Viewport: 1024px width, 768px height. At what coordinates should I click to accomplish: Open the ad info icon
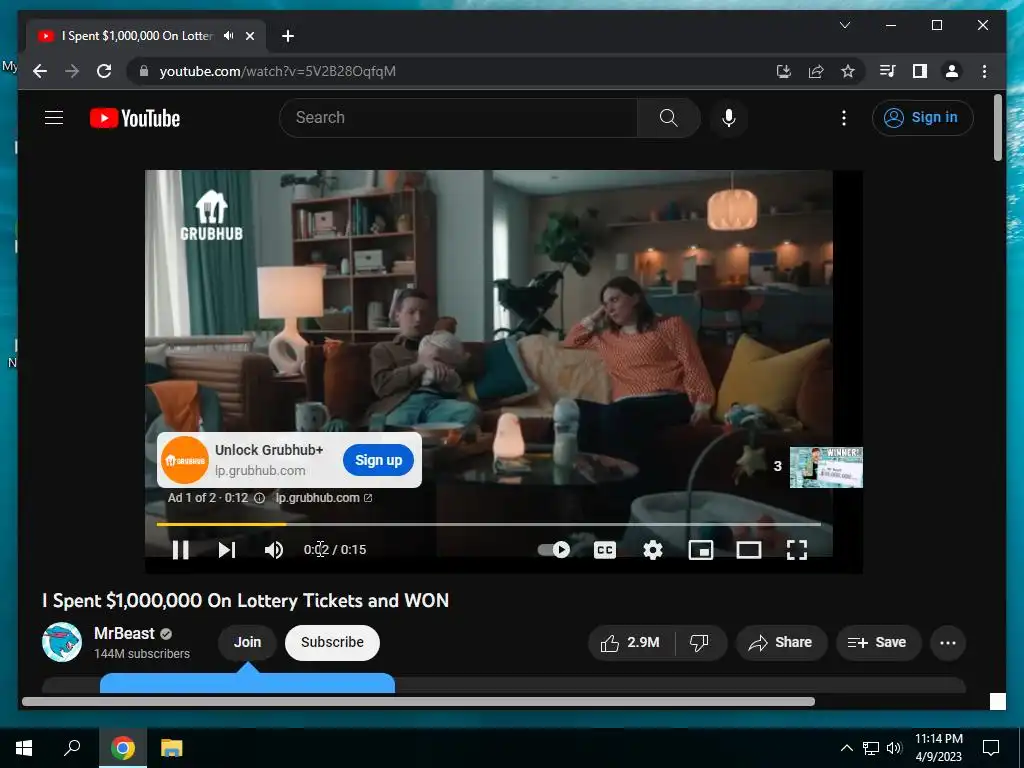(x=259, y=498)
